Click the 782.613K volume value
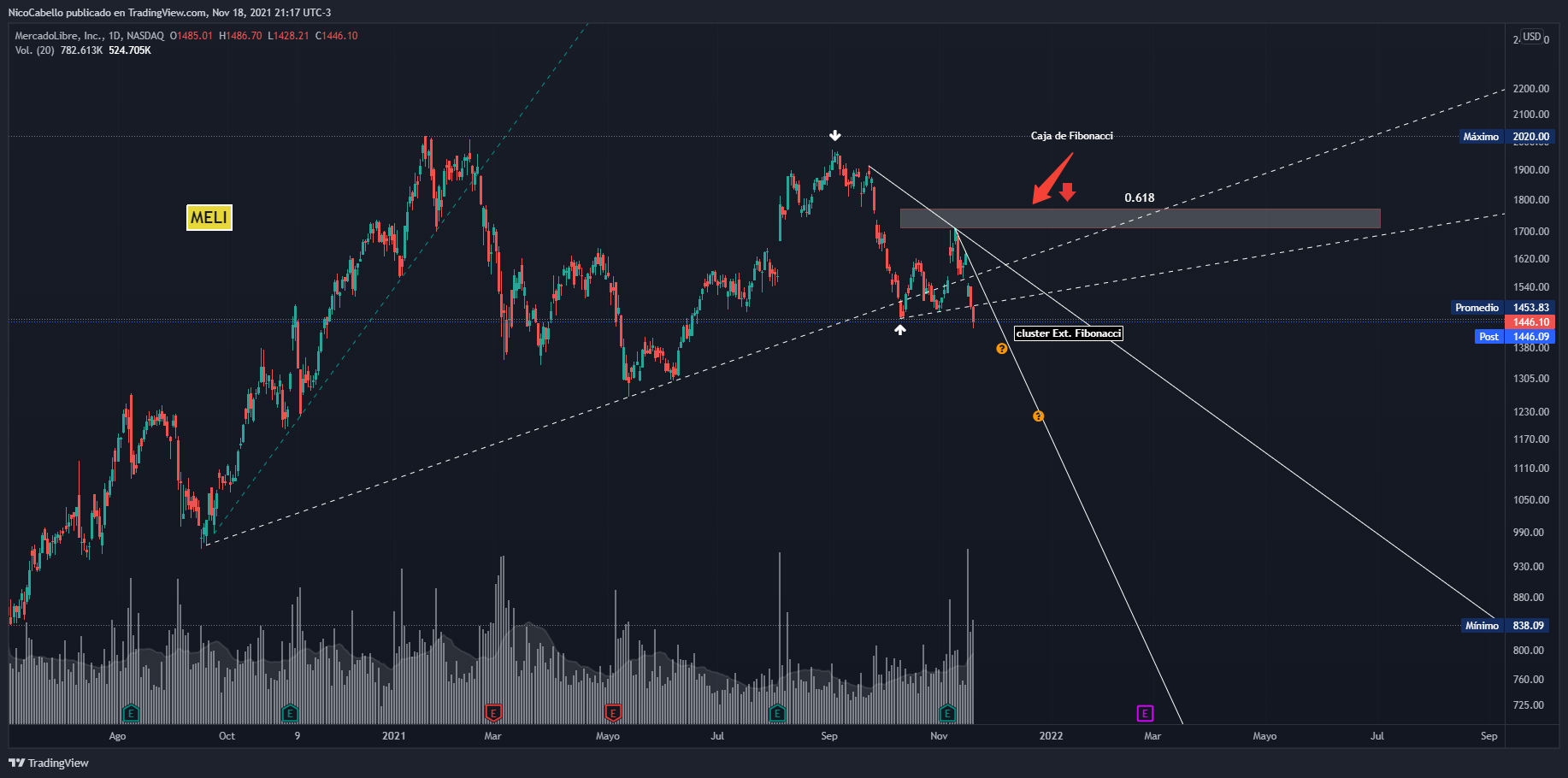 click(81, 50)
